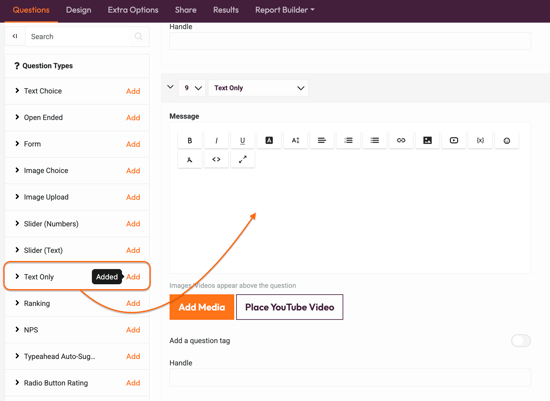Add a Ranking question
The image size is (550, 401).
tap(133, 303)
